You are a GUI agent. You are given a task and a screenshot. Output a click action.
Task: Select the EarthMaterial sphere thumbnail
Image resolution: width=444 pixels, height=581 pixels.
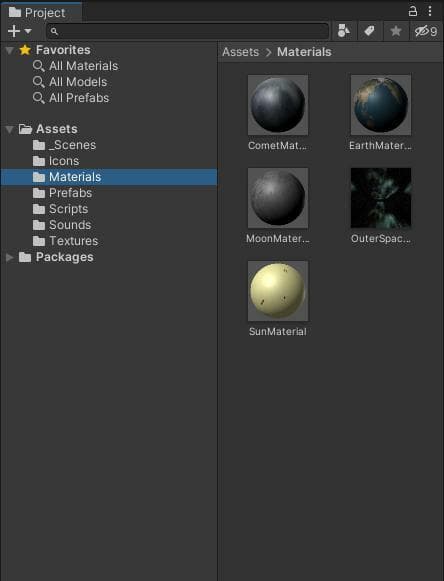pos(381,105)
